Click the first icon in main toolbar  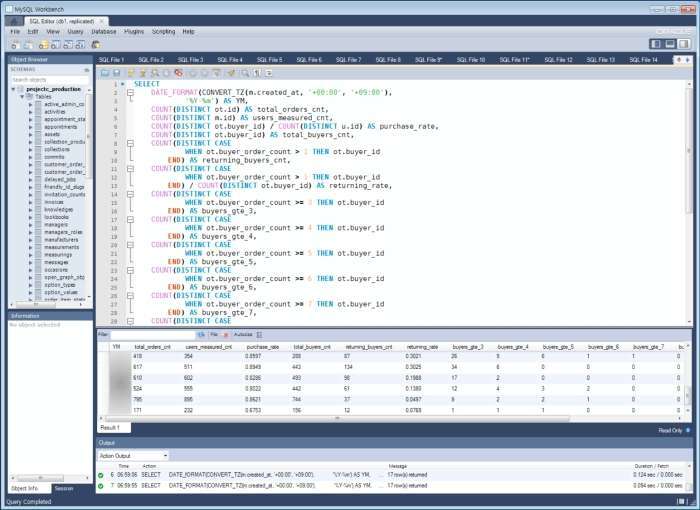coord(13,45)
